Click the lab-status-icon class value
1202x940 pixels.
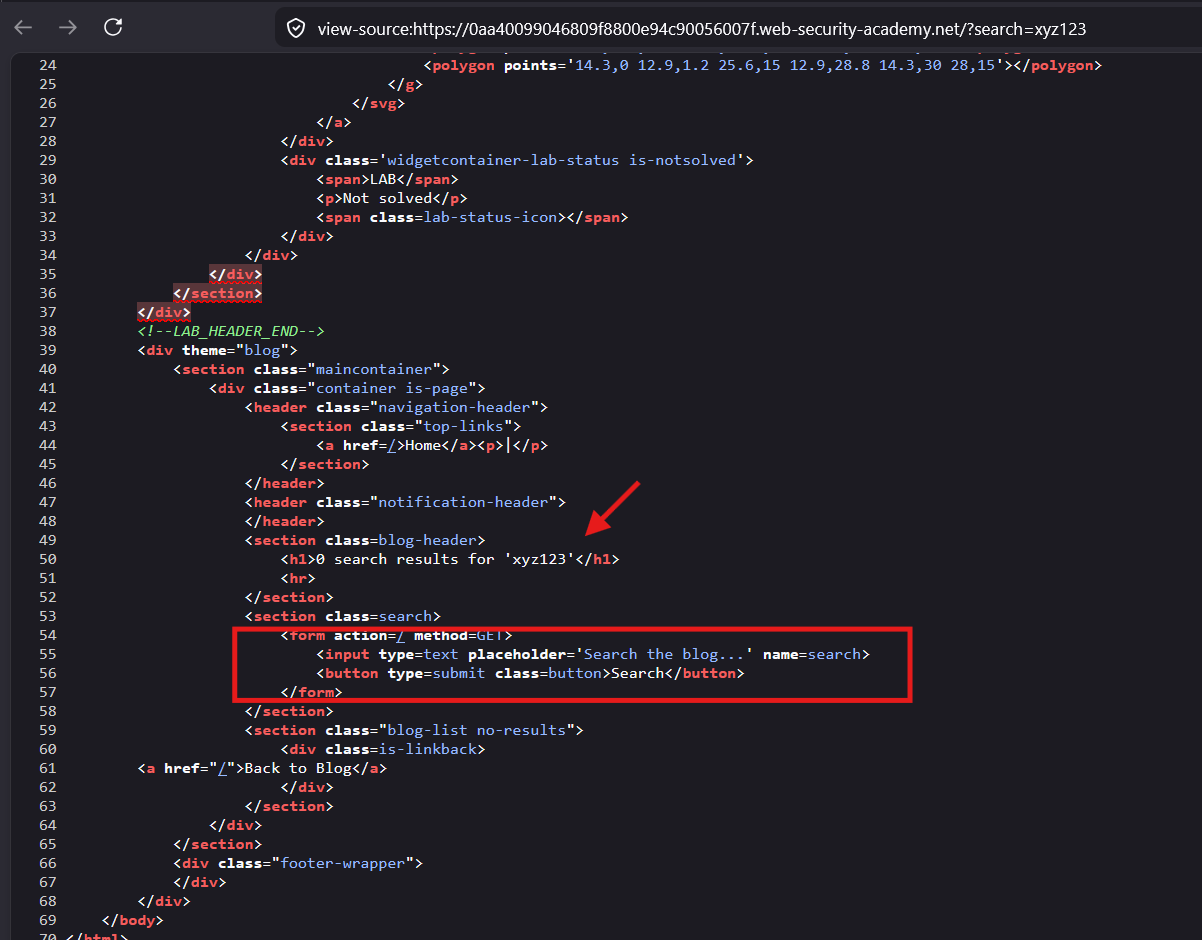click(490, 217)
